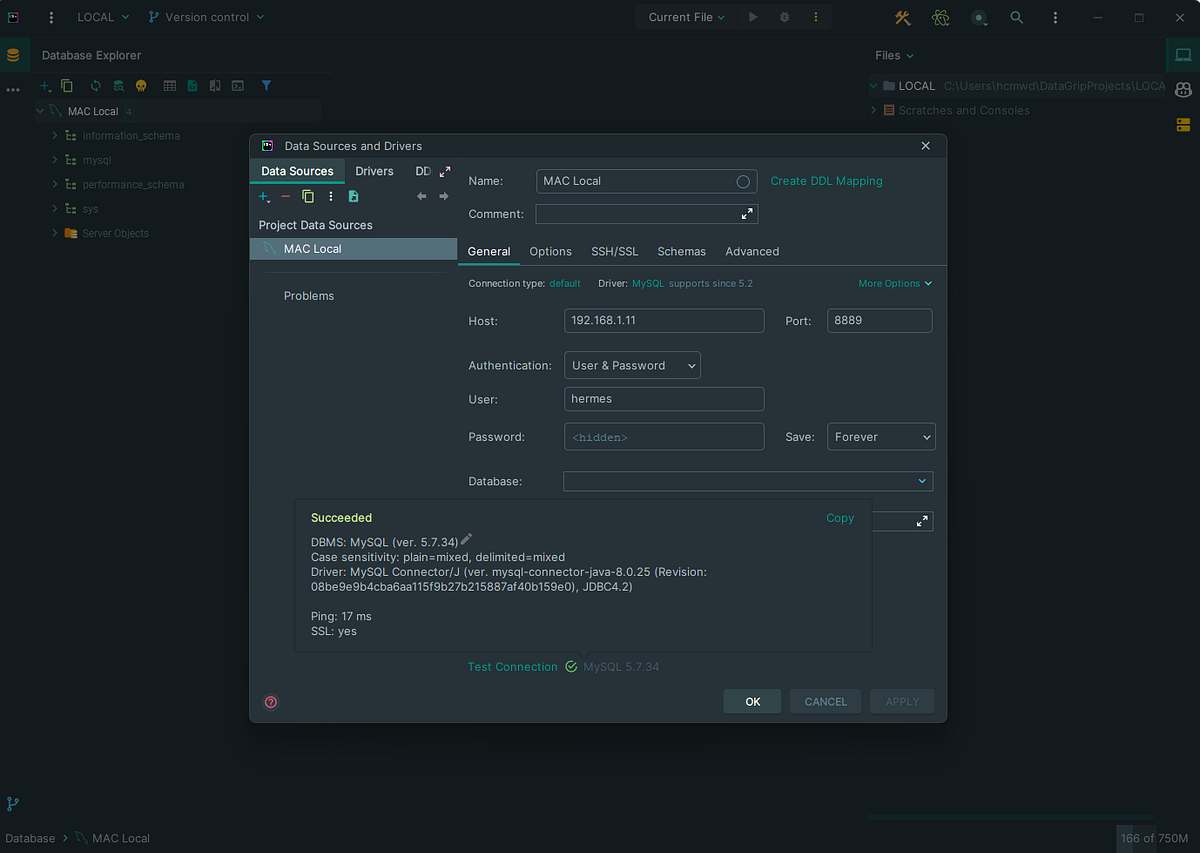Expand the performance_schema node

point(55,184)
